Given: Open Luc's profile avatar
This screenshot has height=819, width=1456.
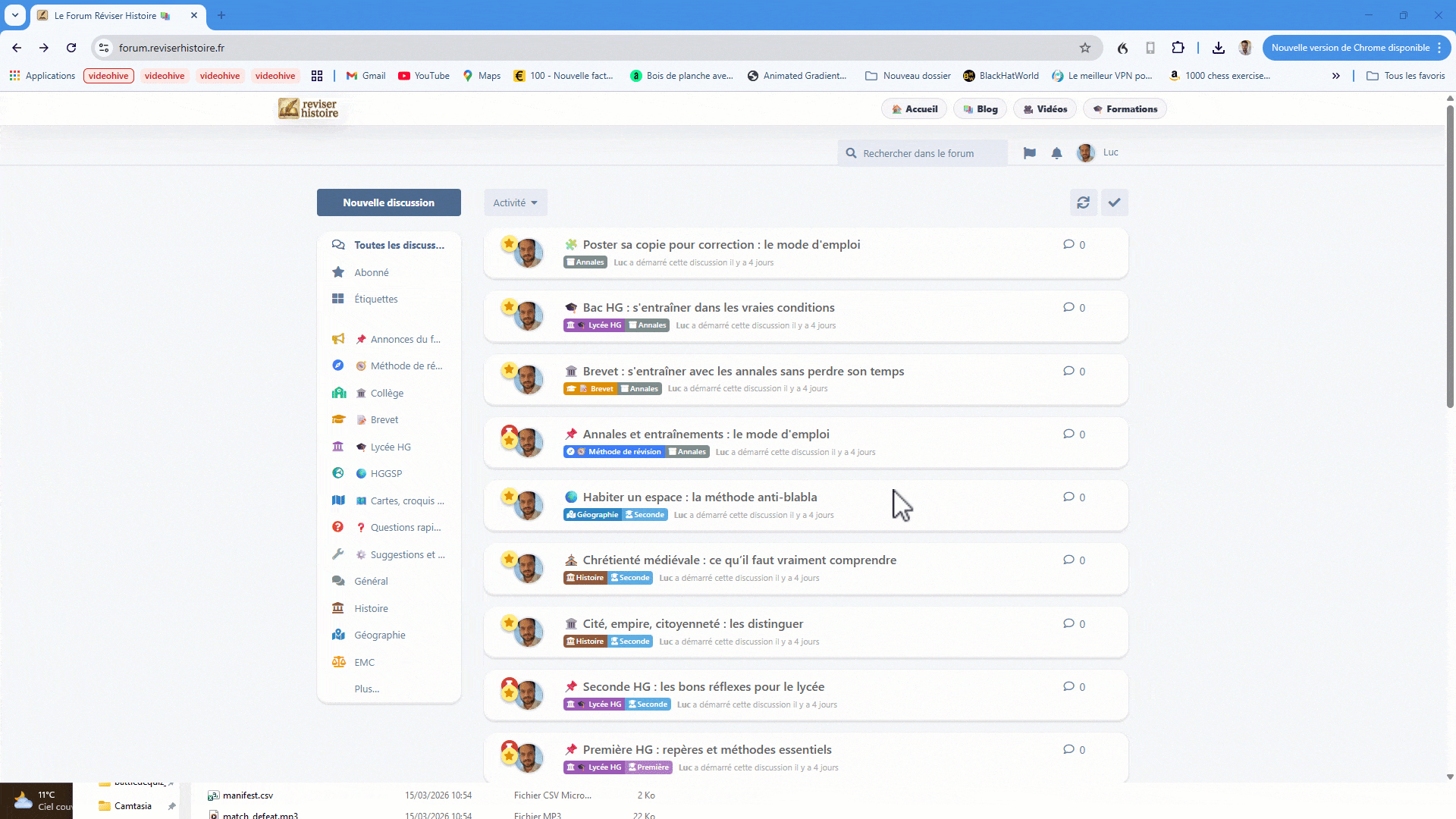Looking at the screenshot, I should click(x=1086, y=152).
